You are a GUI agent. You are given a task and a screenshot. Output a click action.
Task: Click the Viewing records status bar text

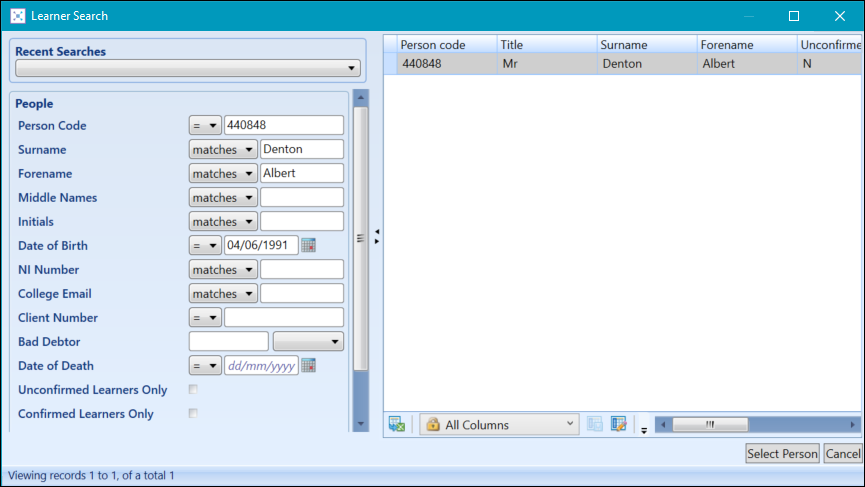click(x=91, y=475)
